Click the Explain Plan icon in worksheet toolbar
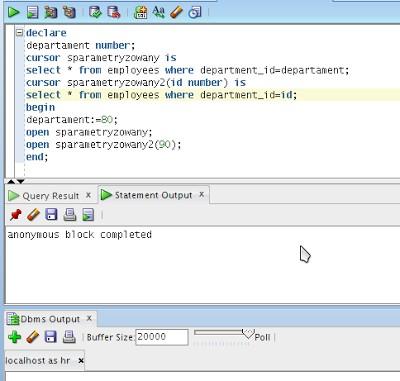 click(x=51, y=12)
